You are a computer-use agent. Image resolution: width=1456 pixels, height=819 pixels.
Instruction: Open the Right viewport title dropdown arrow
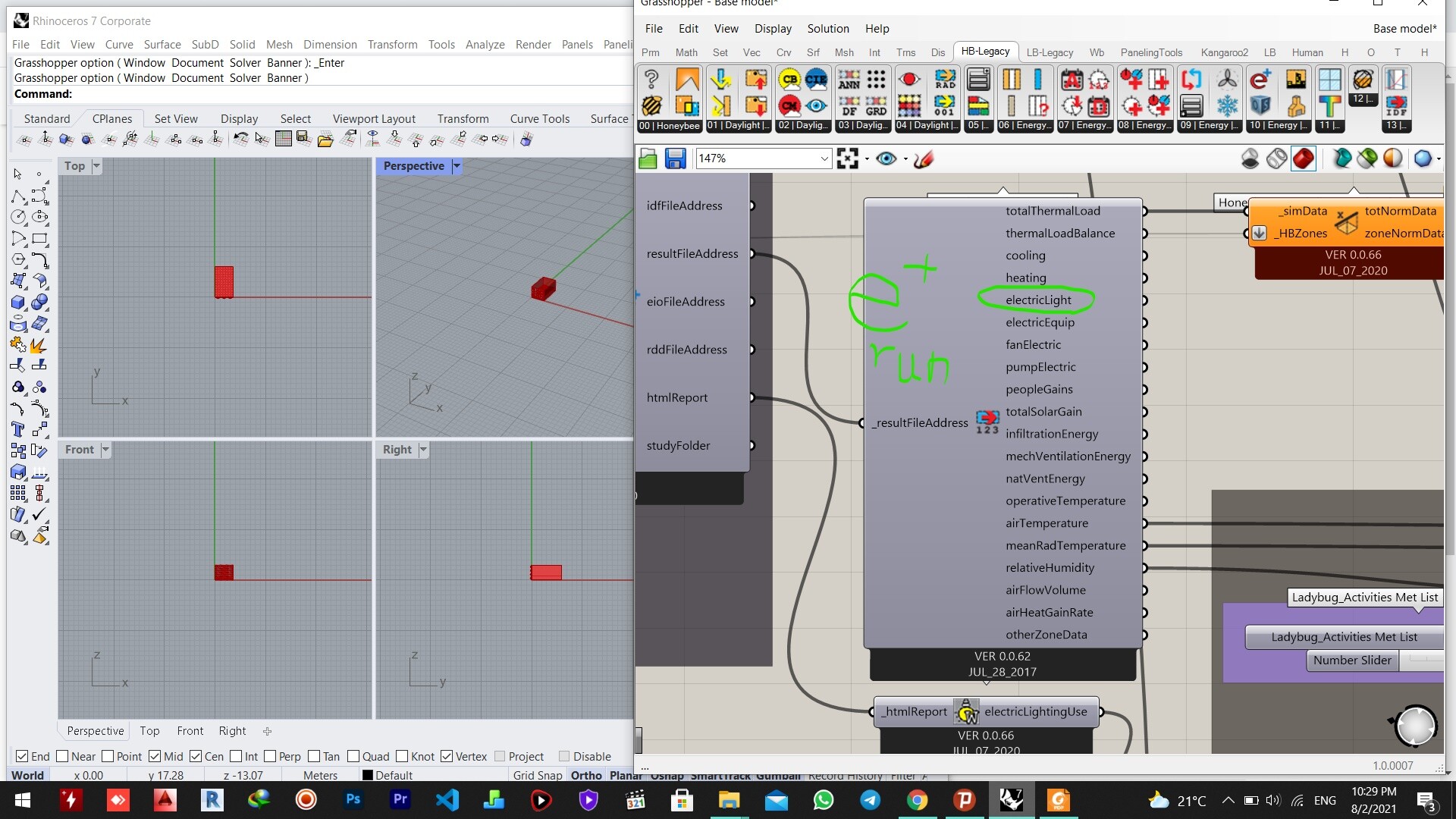pos(423,449)
